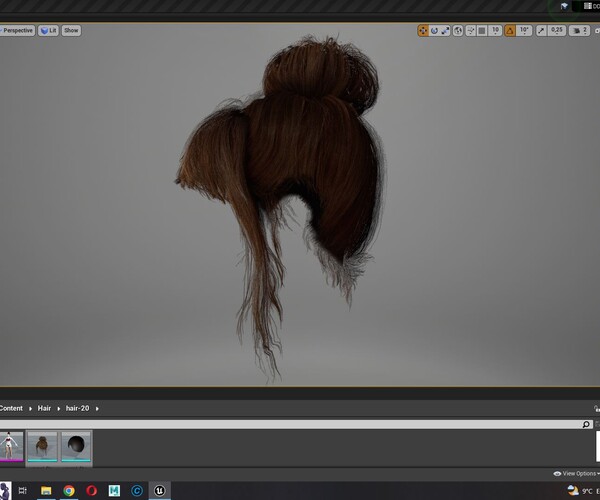Click the graduation cap tutorial icon
Screen dimensions: 600x500
[564, 6]
